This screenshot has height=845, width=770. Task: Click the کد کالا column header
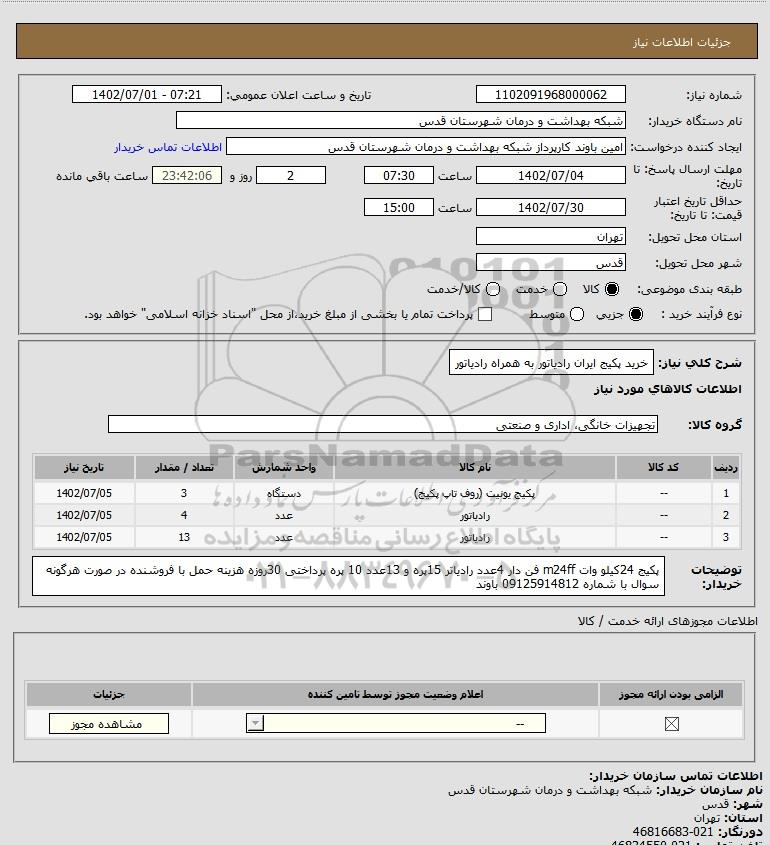point(663,467)
